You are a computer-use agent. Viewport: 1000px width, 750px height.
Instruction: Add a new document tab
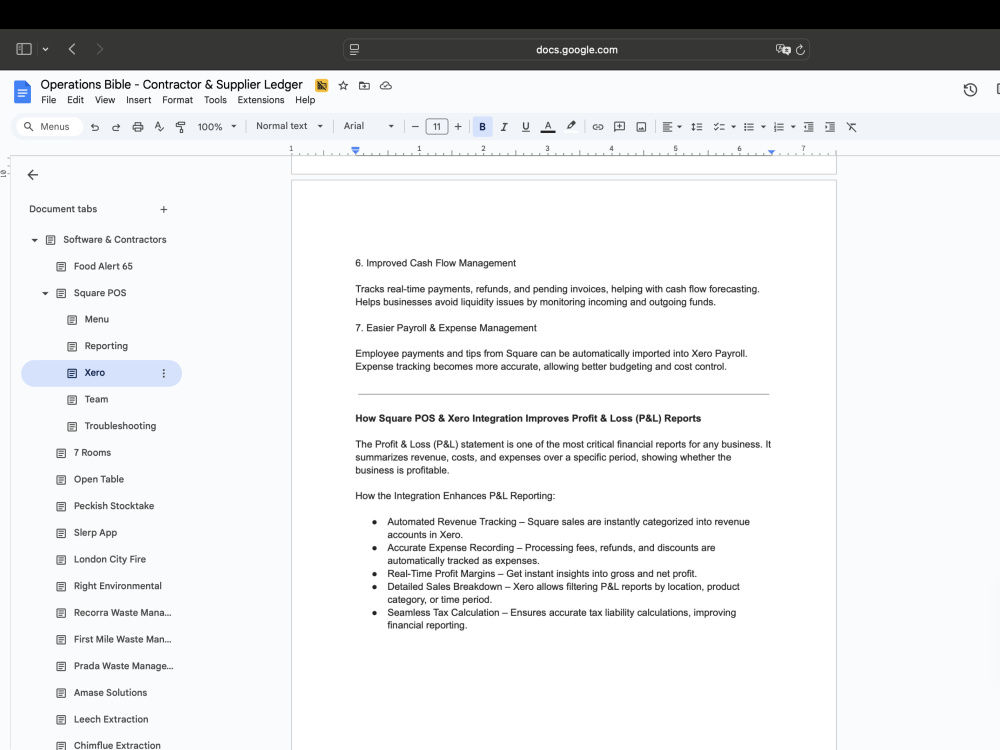pyautogui.click(x=164, y=209)
